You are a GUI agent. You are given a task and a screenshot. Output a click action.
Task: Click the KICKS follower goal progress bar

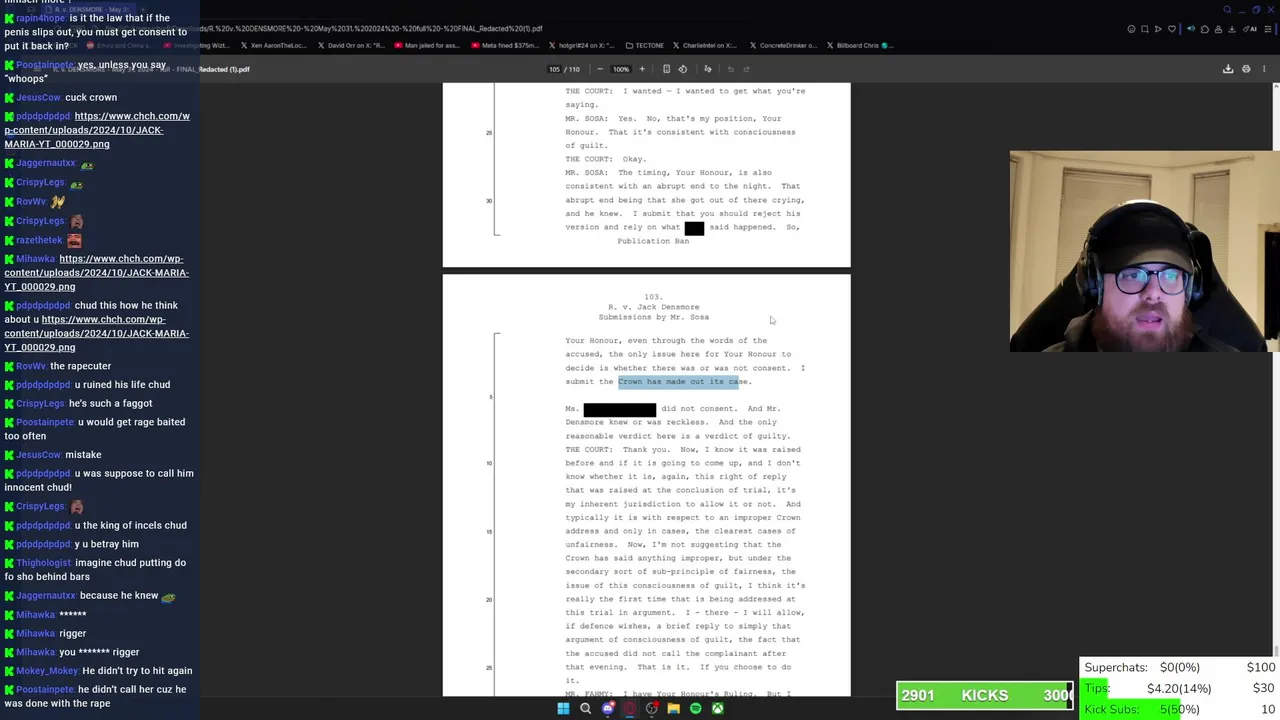click(x=985, y=695)
